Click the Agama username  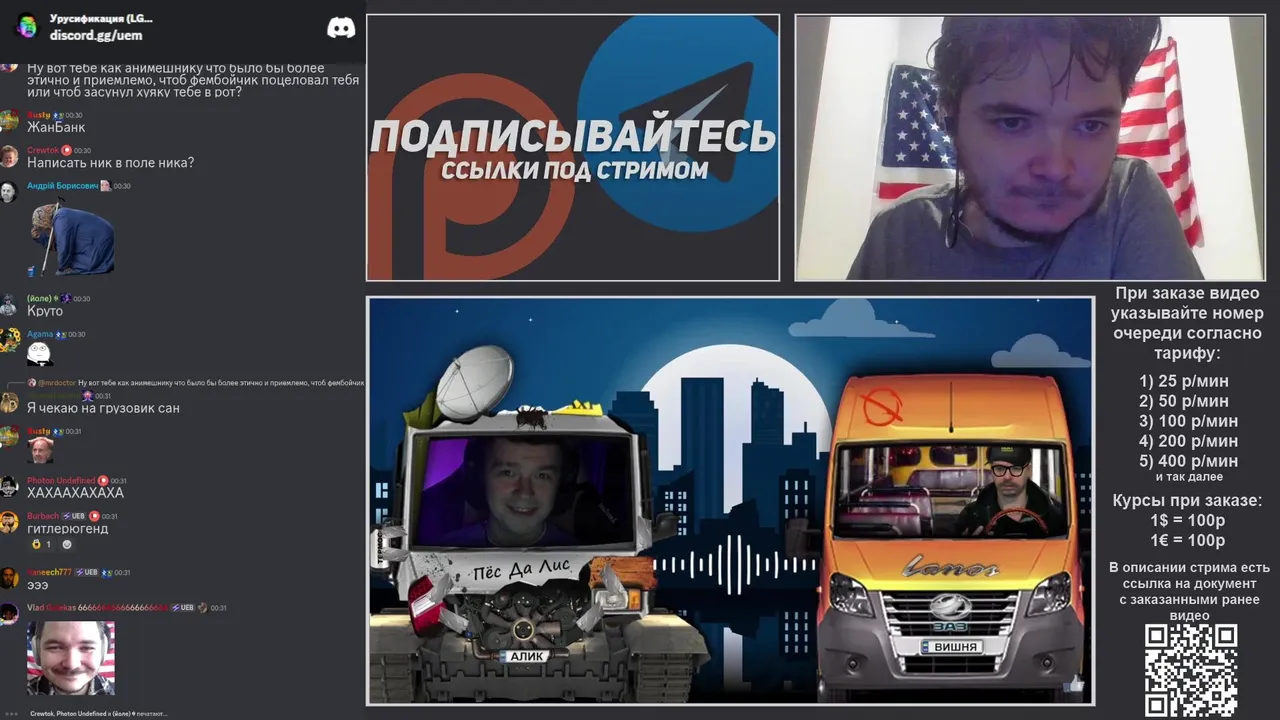pos(40,334)
